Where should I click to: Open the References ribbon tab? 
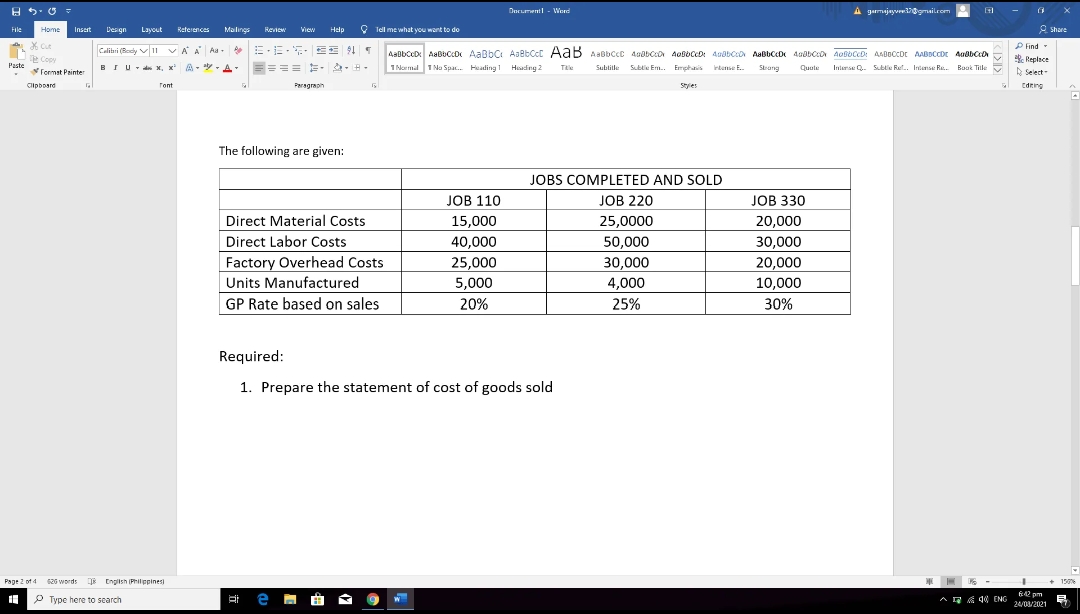click(x=194, y=29)
